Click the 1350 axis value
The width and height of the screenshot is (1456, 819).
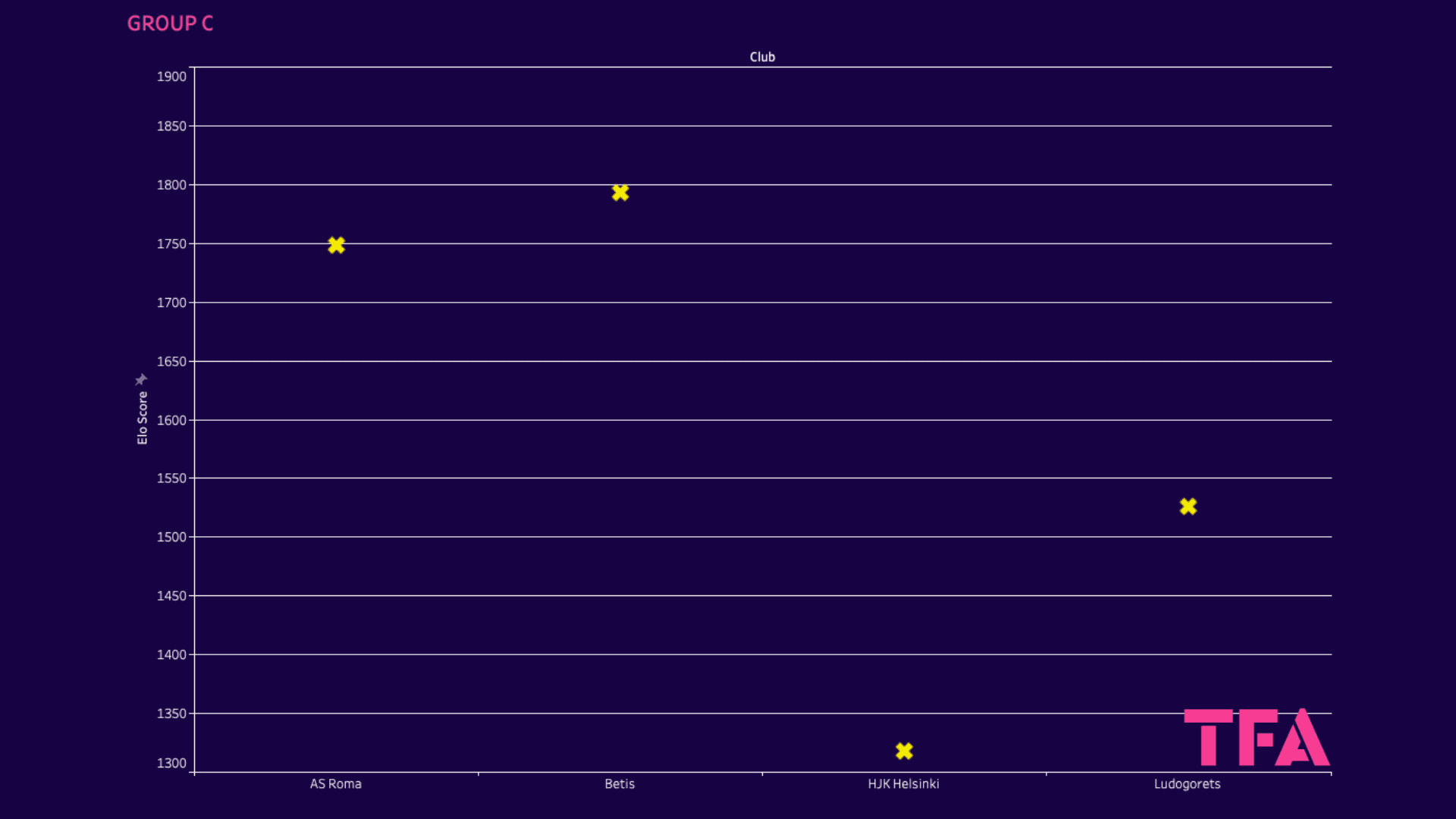click(x=171, y=714)
